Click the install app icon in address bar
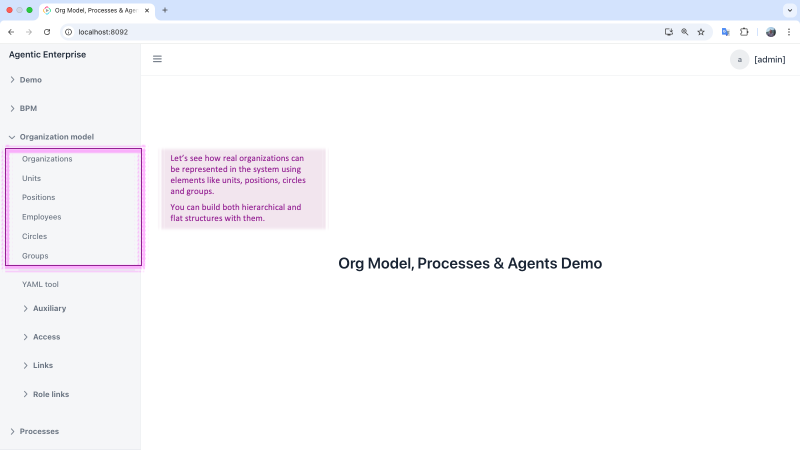 click(668, 32)
